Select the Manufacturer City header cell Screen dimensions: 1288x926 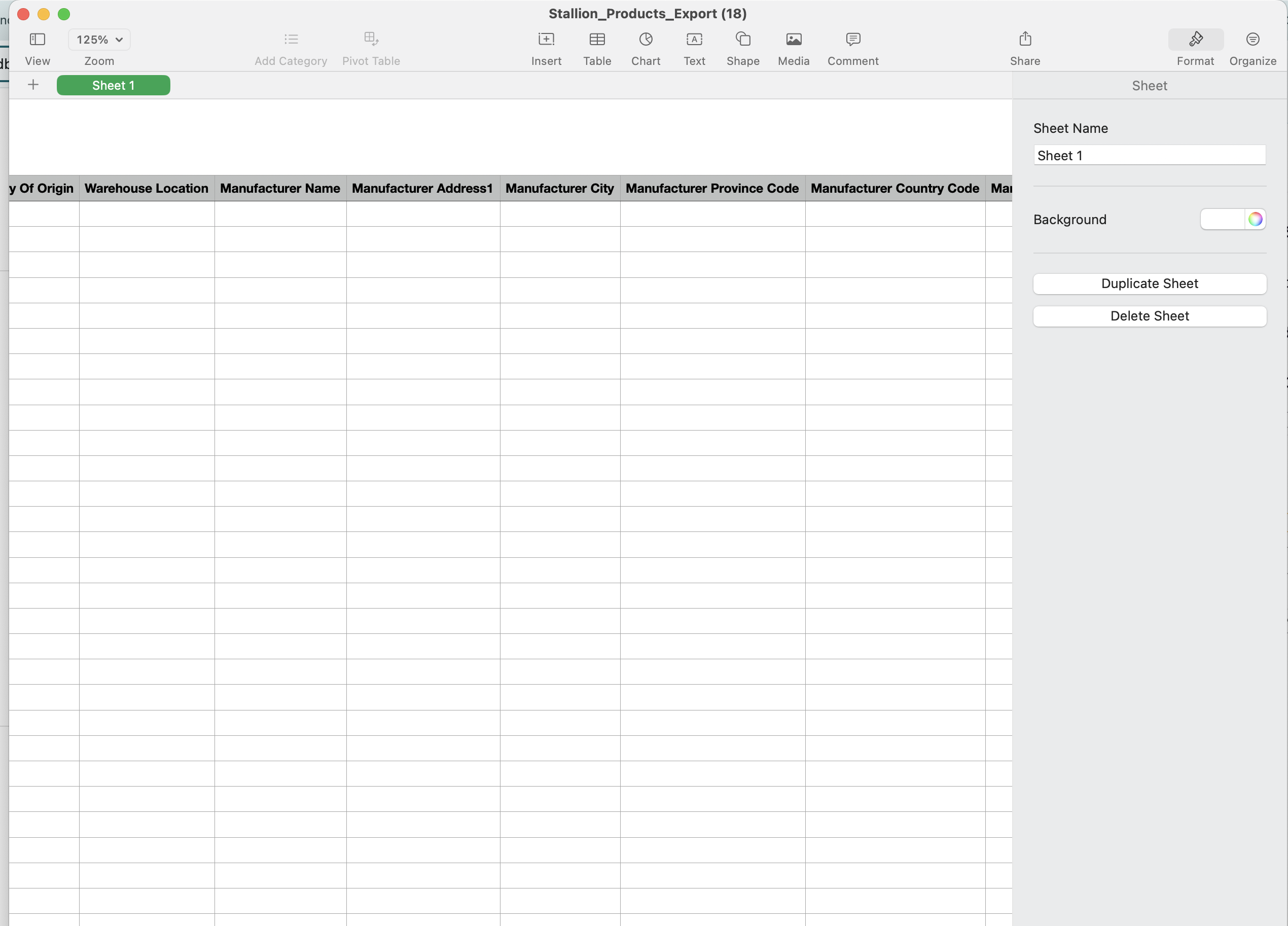560,188
